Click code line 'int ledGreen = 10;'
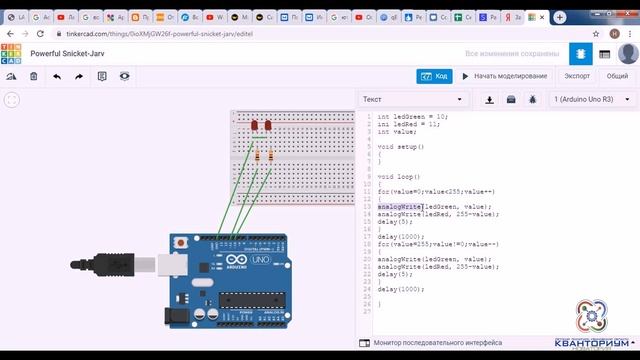Image resolution: width=640 pixels, height=360 pixels. tap(412, 117)
